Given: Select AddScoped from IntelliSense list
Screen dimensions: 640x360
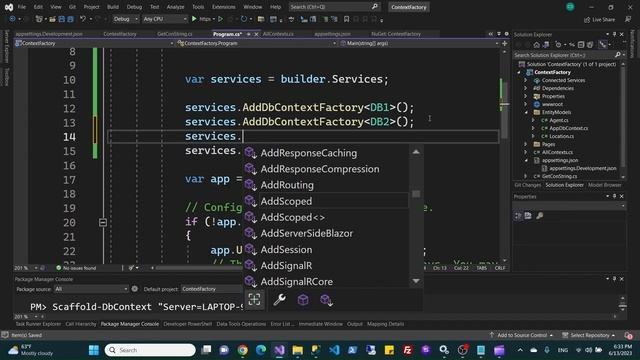Looking at the screenshot, I should [x=327, y=201].
